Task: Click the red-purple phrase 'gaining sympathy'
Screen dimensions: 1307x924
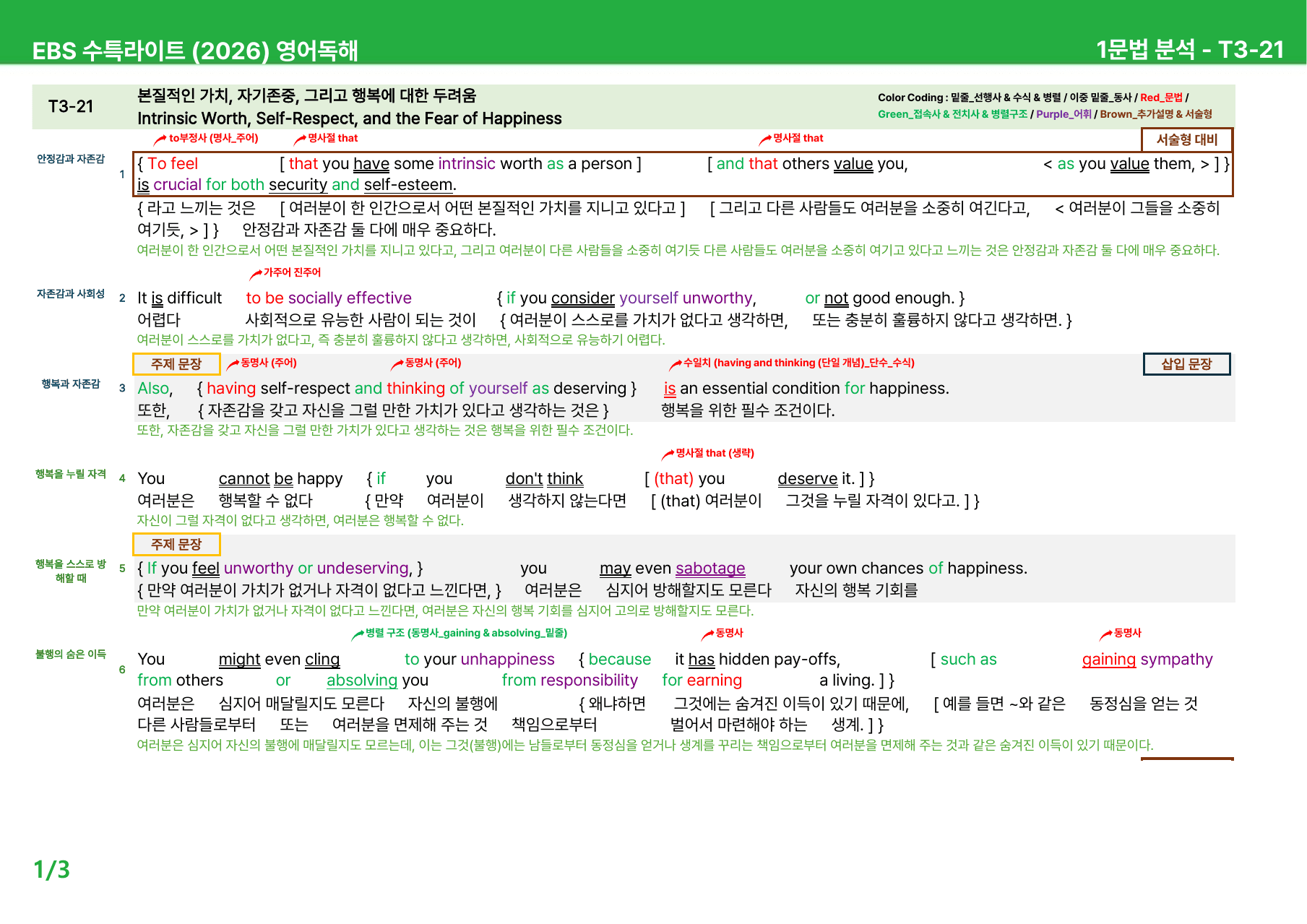Action: [1147, 660]
